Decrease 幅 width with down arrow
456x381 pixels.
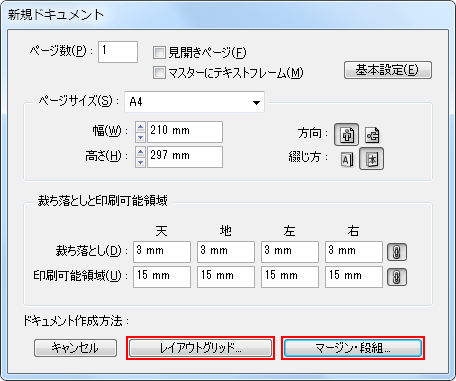coord(140,137)
